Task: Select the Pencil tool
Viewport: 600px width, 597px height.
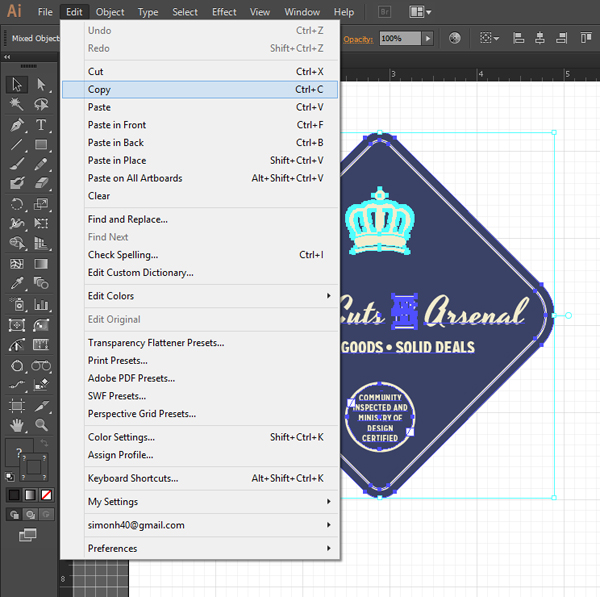Action: click(x=41, y=164)
